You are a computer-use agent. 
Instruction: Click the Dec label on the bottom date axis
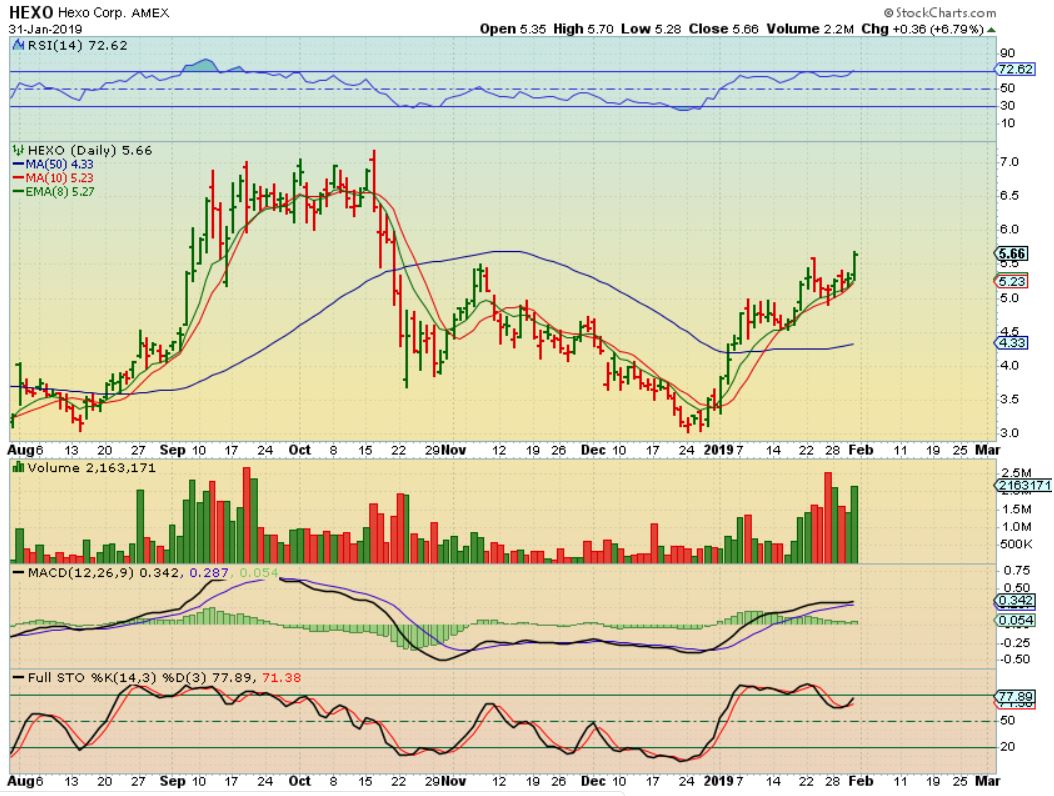pos(594,781)
